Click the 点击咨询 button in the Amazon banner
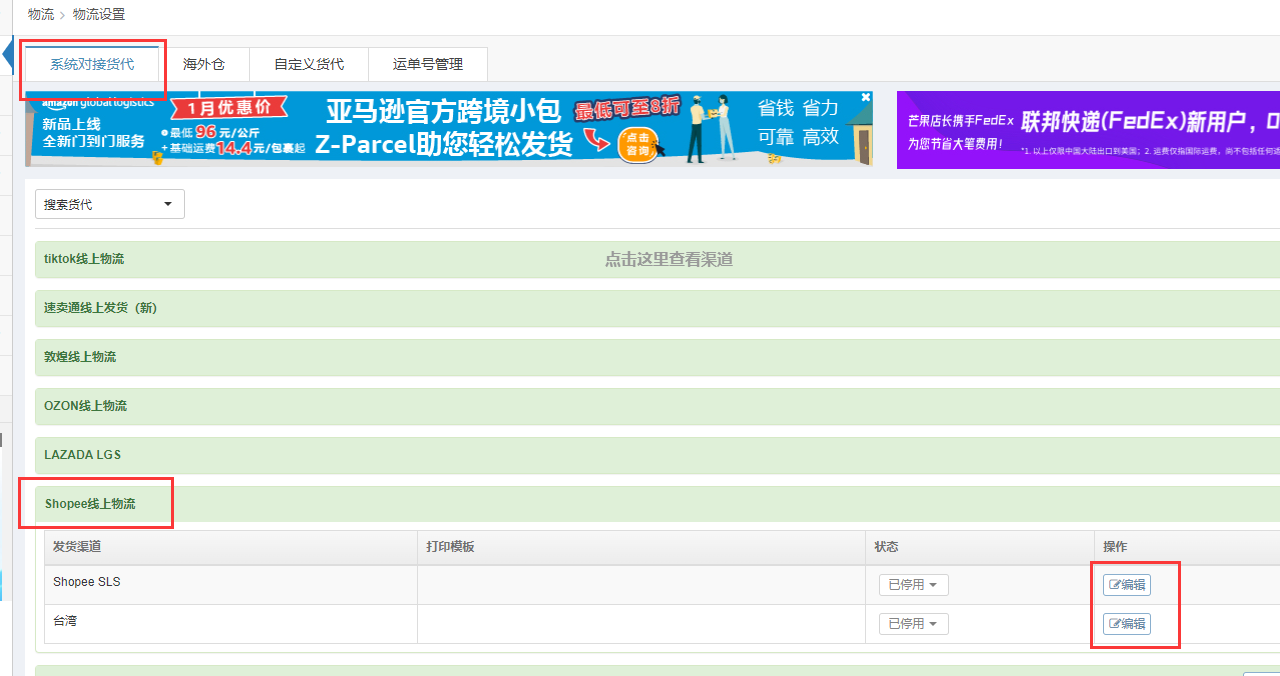1280x676 pixels. click(x=638, y=144)
